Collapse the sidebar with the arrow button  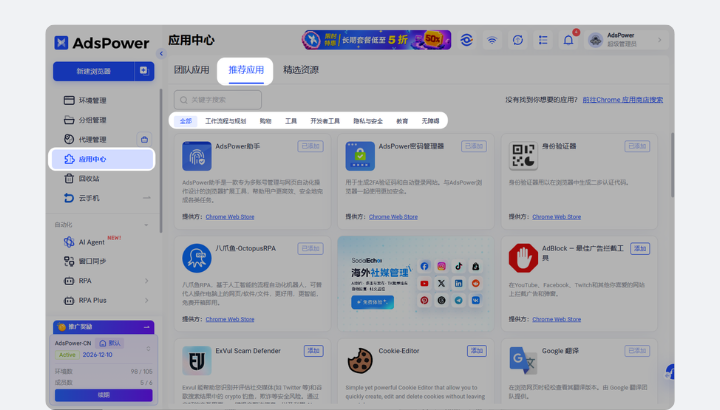pyautogui.click(x=161, y=54)
